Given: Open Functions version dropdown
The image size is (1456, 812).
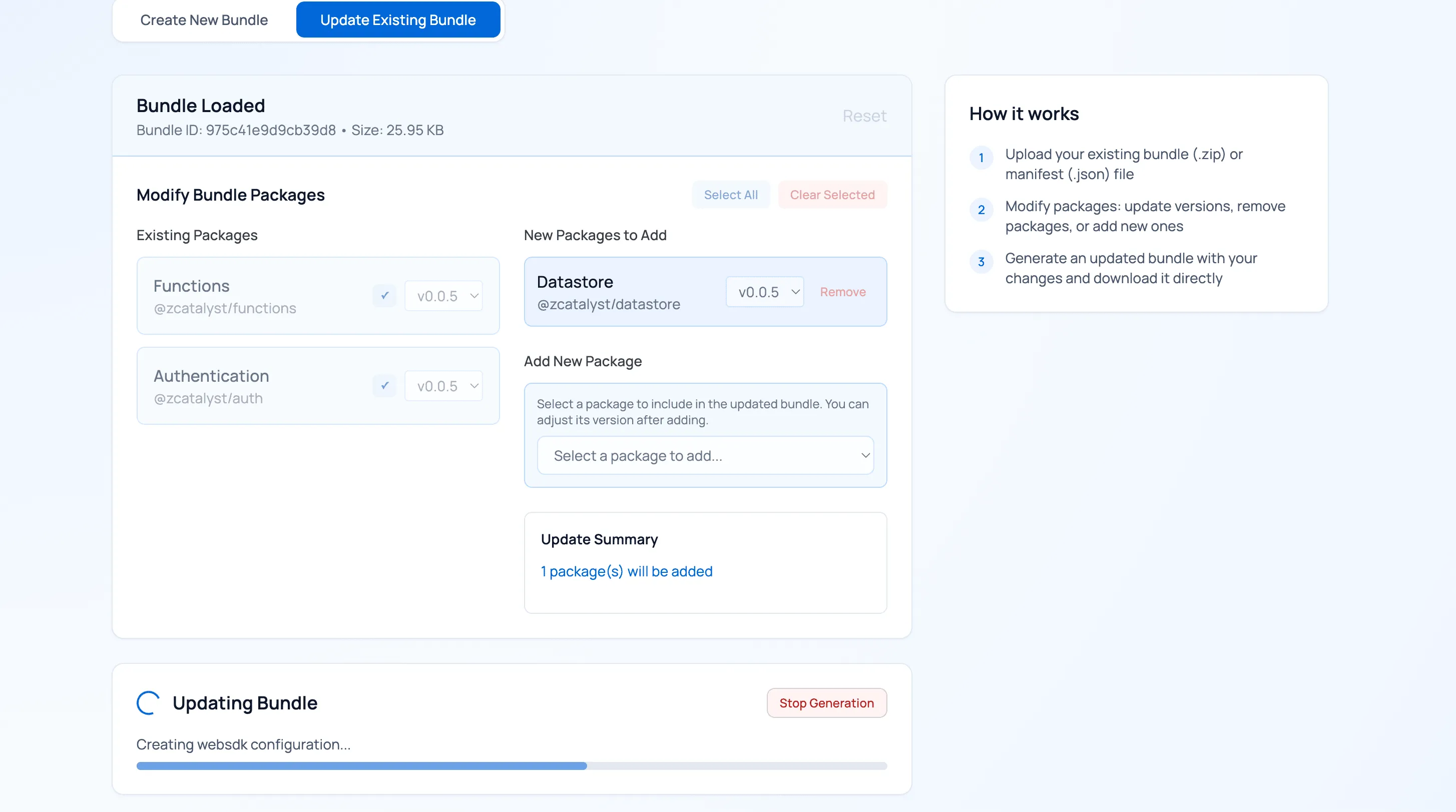Looking at the screenshot, I should point(443,296).
